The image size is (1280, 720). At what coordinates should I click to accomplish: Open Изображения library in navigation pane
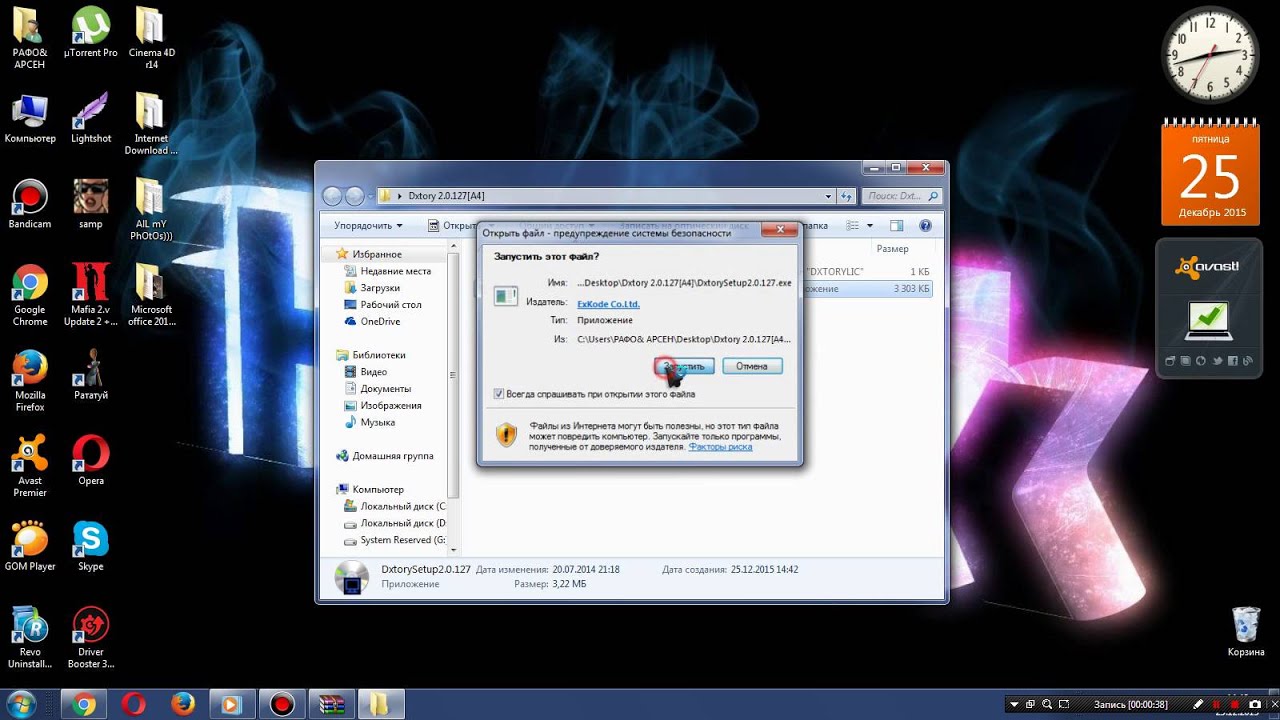382,406
